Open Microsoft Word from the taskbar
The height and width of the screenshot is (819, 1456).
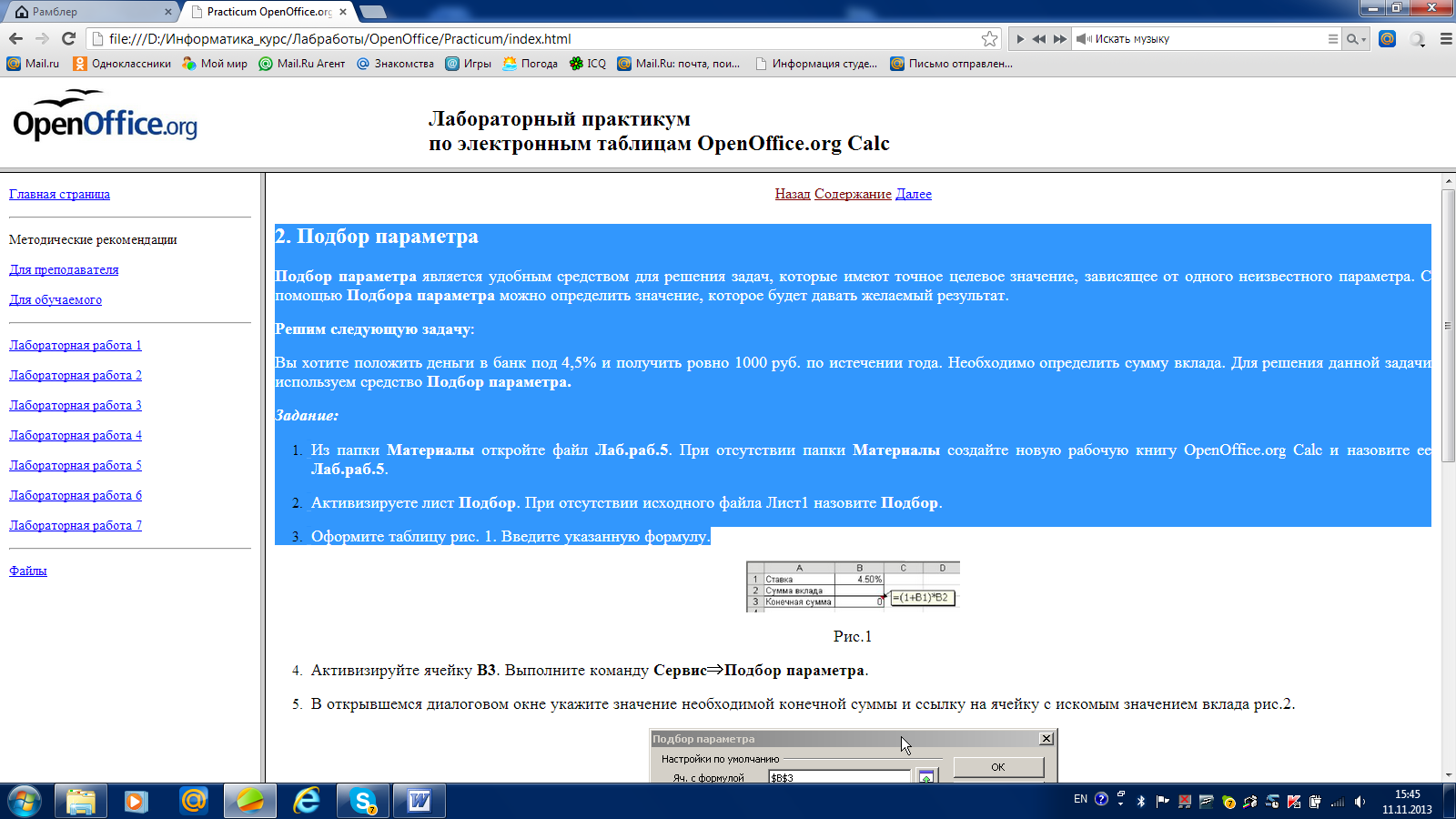point(420,801)
